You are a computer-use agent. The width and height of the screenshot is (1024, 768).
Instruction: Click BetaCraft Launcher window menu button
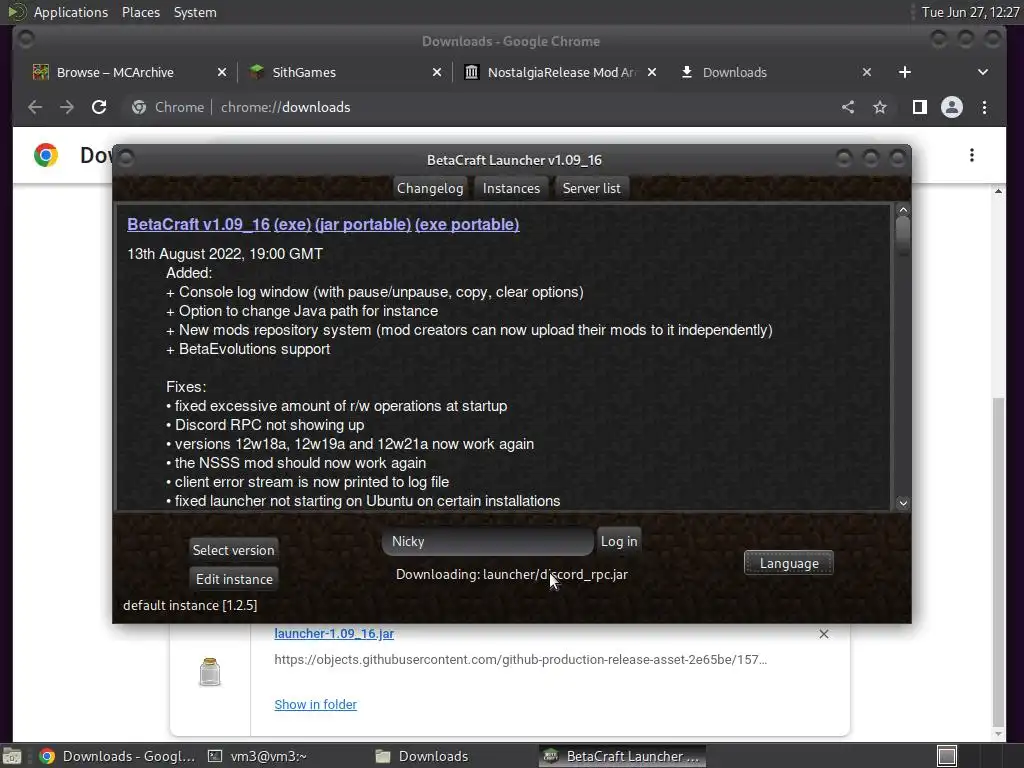pyautogui.click(x=126, y=157)
